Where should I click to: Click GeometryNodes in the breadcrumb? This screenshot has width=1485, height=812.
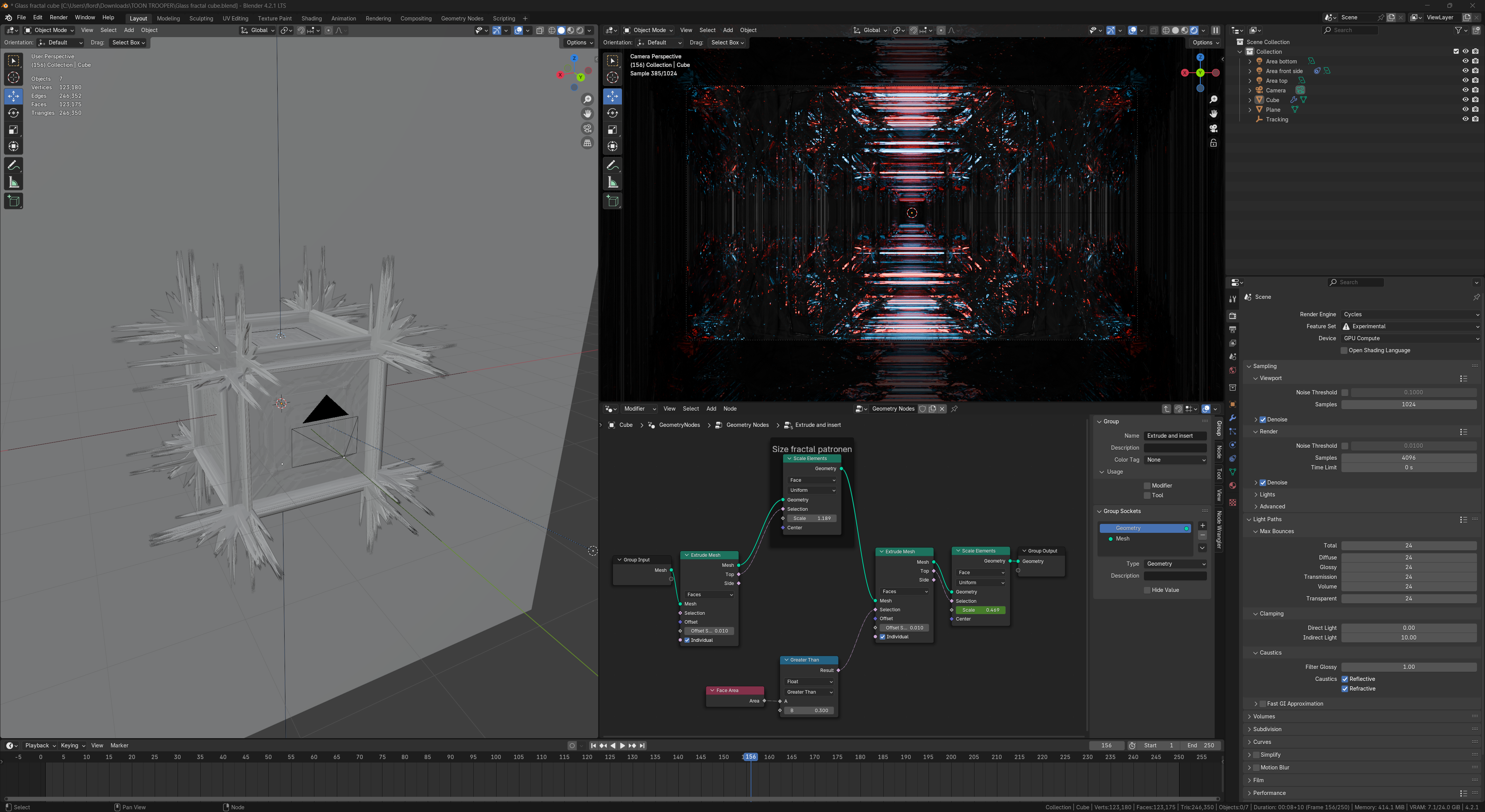[x=679, y=425]
